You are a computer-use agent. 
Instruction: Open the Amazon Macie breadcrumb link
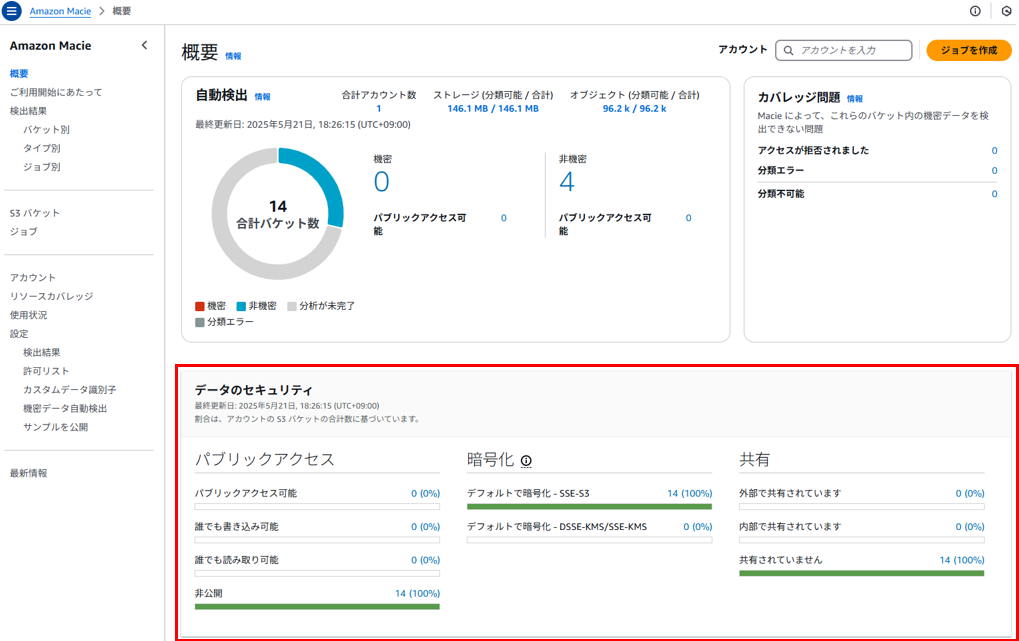[60, 11]
